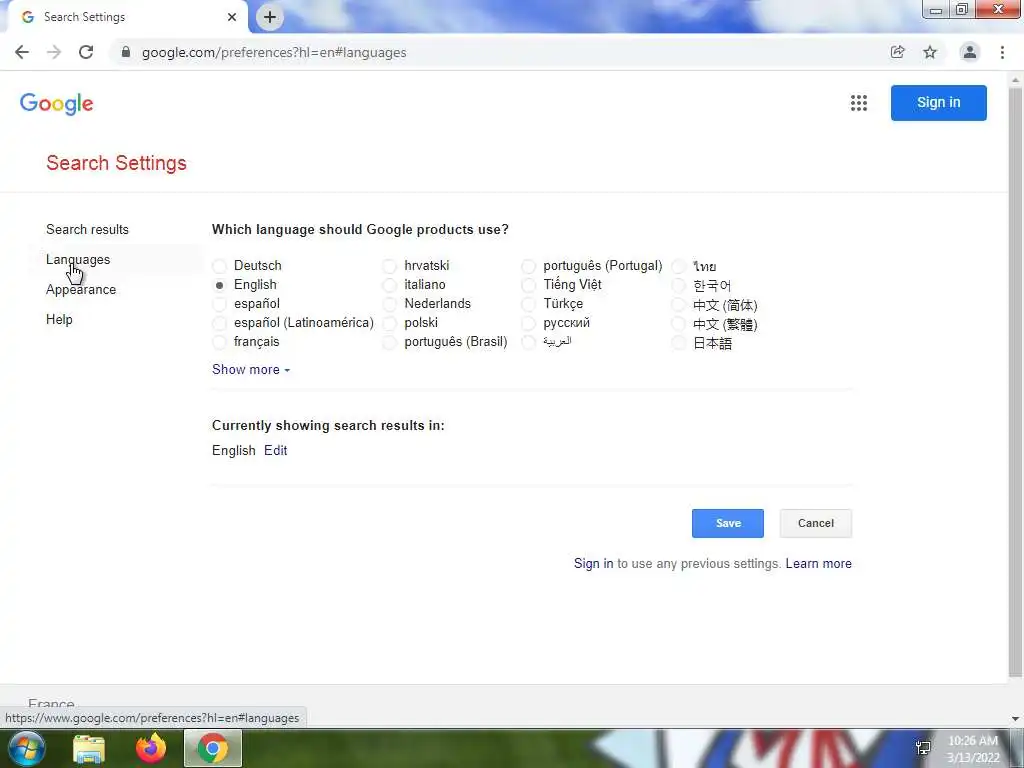
Task: Choose español (Latinoamérica) language option
Action: click(x=219, y=323)
